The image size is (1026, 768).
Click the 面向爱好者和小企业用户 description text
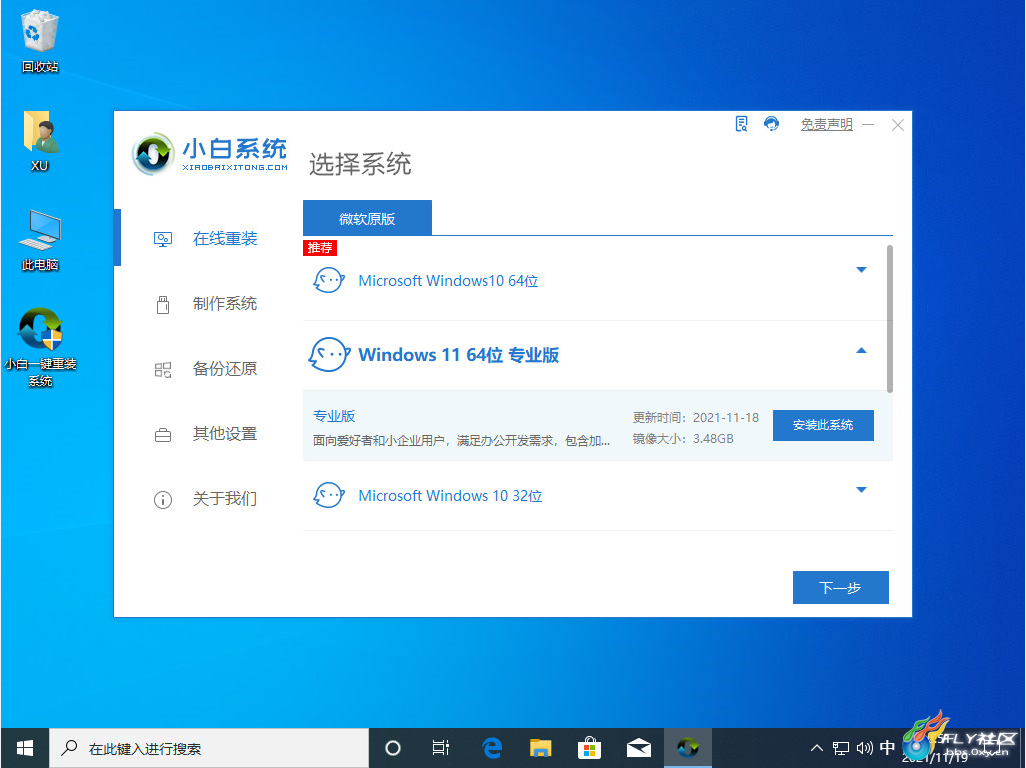coord(461,440)
